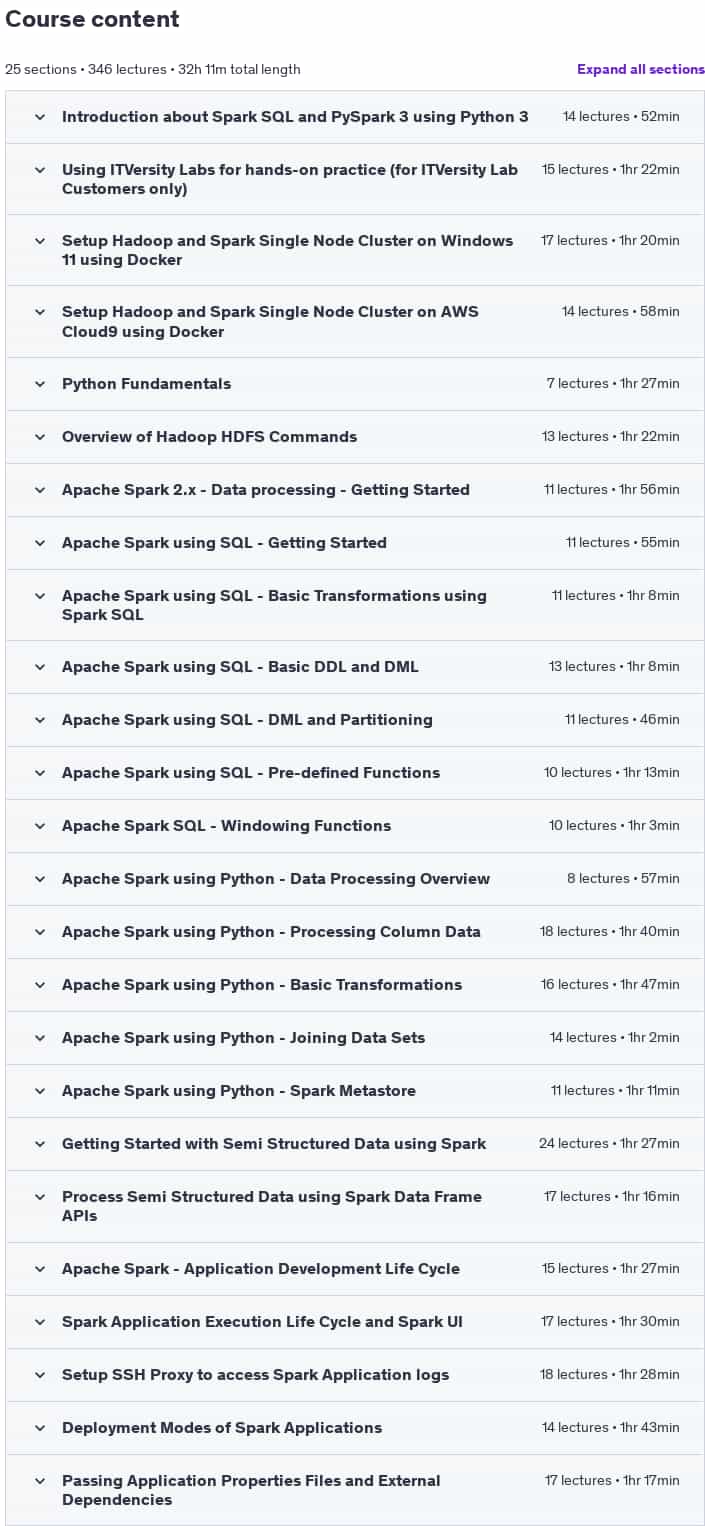
Task: Expand chevron for Application Development Life Cycle
Action: pyautogui.click(x=40, y=1269)
